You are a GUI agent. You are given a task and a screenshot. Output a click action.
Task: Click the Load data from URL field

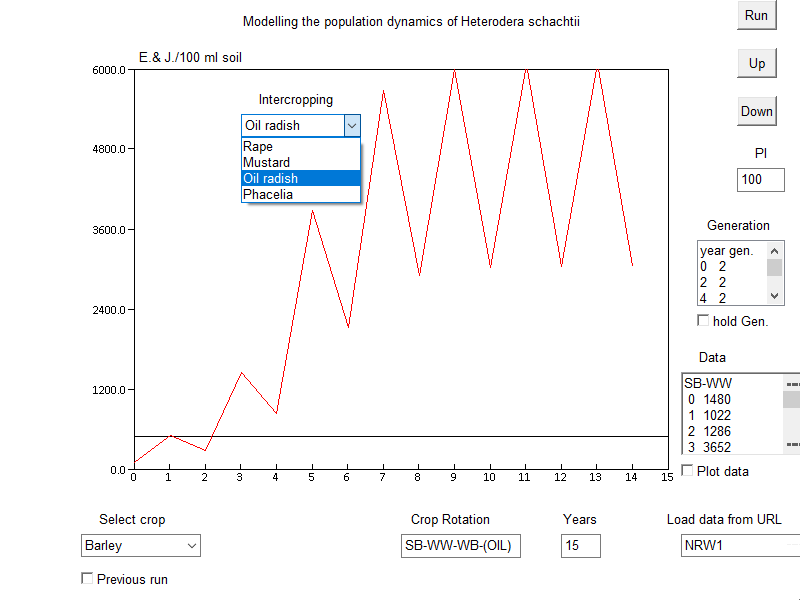pyautogui.click(x=738, y=545)
